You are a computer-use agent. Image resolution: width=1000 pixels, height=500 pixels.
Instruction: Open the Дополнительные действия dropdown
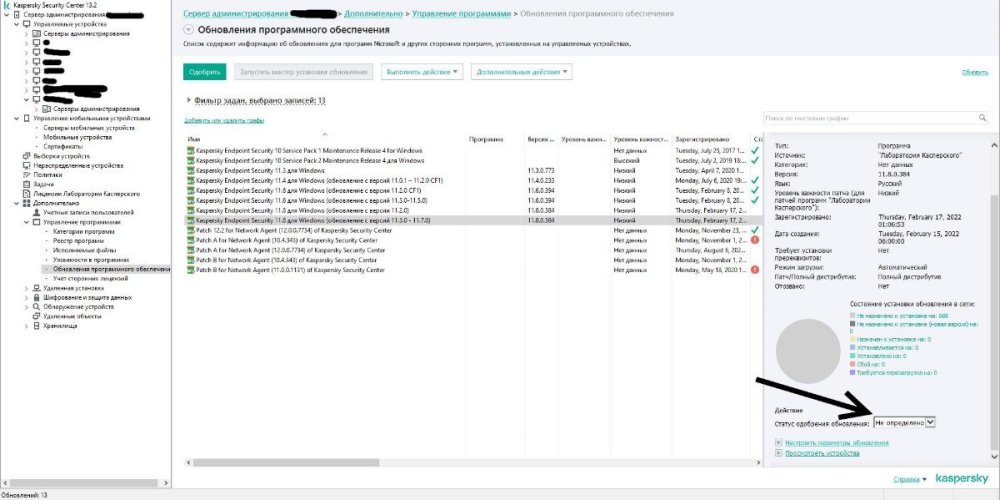(522, 72)
